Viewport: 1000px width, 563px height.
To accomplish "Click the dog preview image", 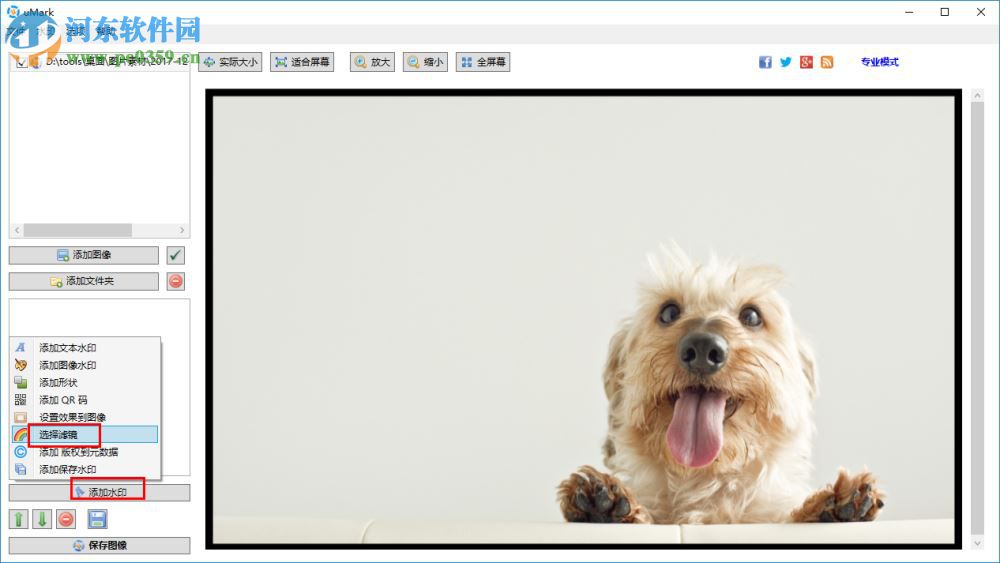I will pos(583,319).
